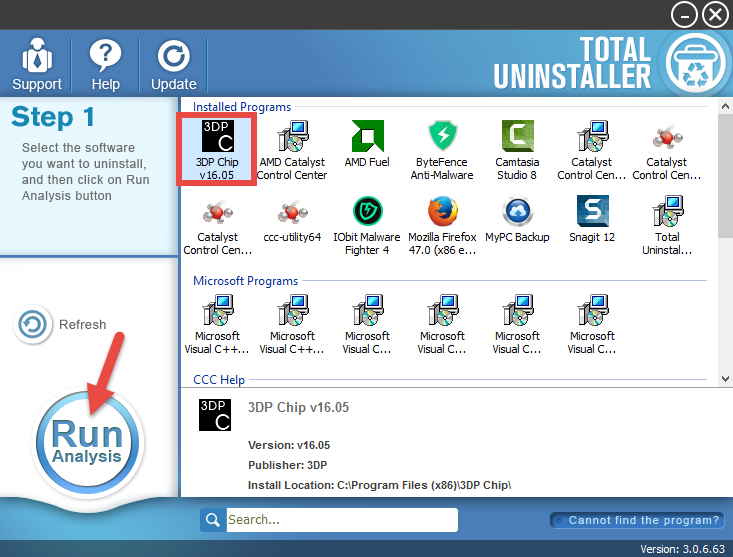Refresh the installed programs list
Screen dimensions: 733x557
tap(61, 325)
